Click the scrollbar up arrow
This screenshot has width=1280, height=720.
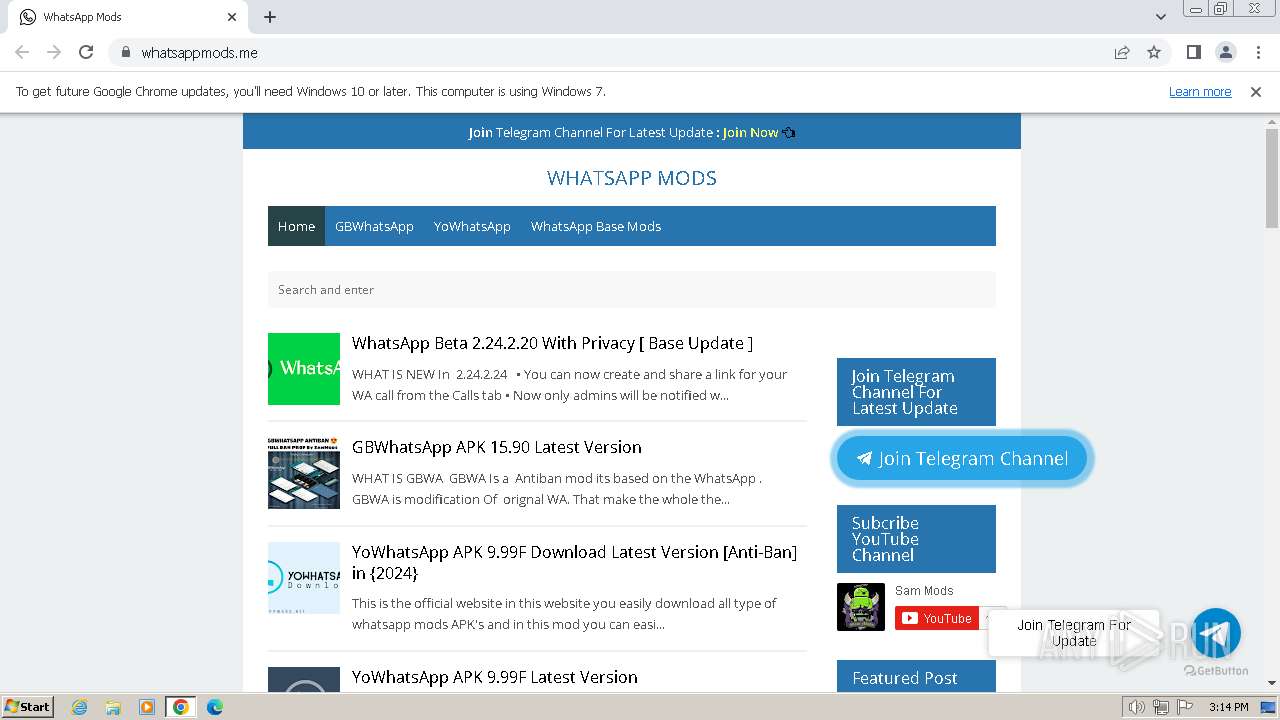click(x=1272, y=121)
